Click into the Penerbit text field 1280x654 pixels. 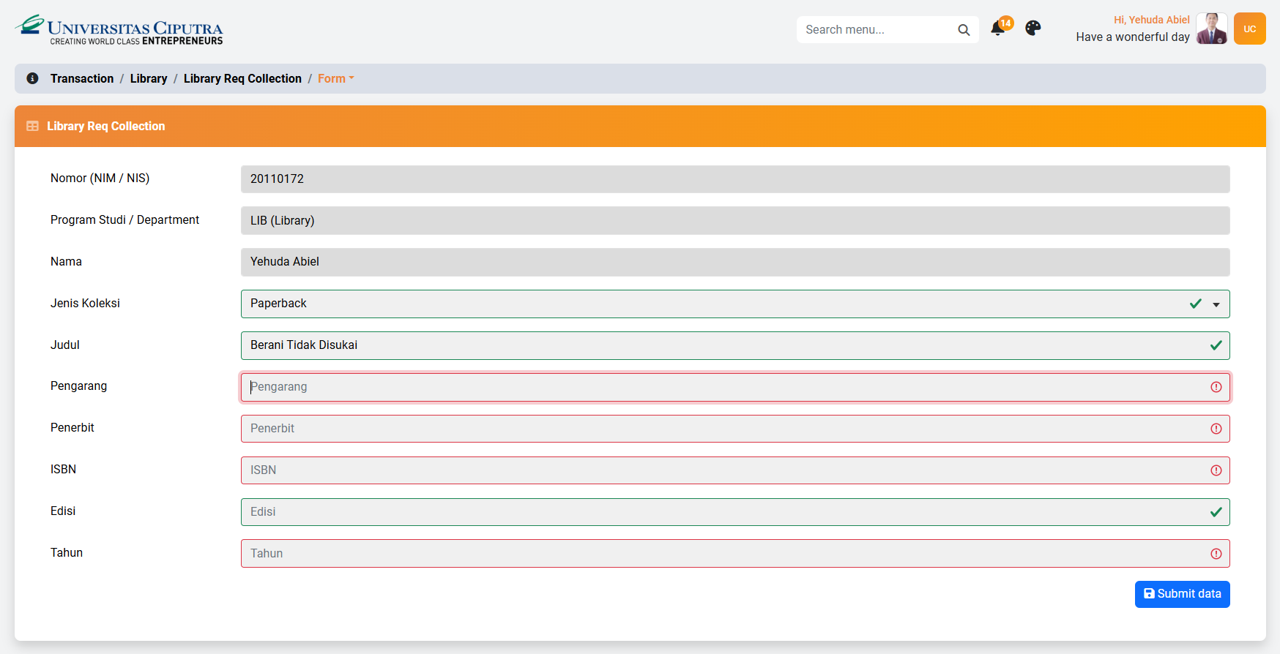pyautogui.click(x=720, y=429)
